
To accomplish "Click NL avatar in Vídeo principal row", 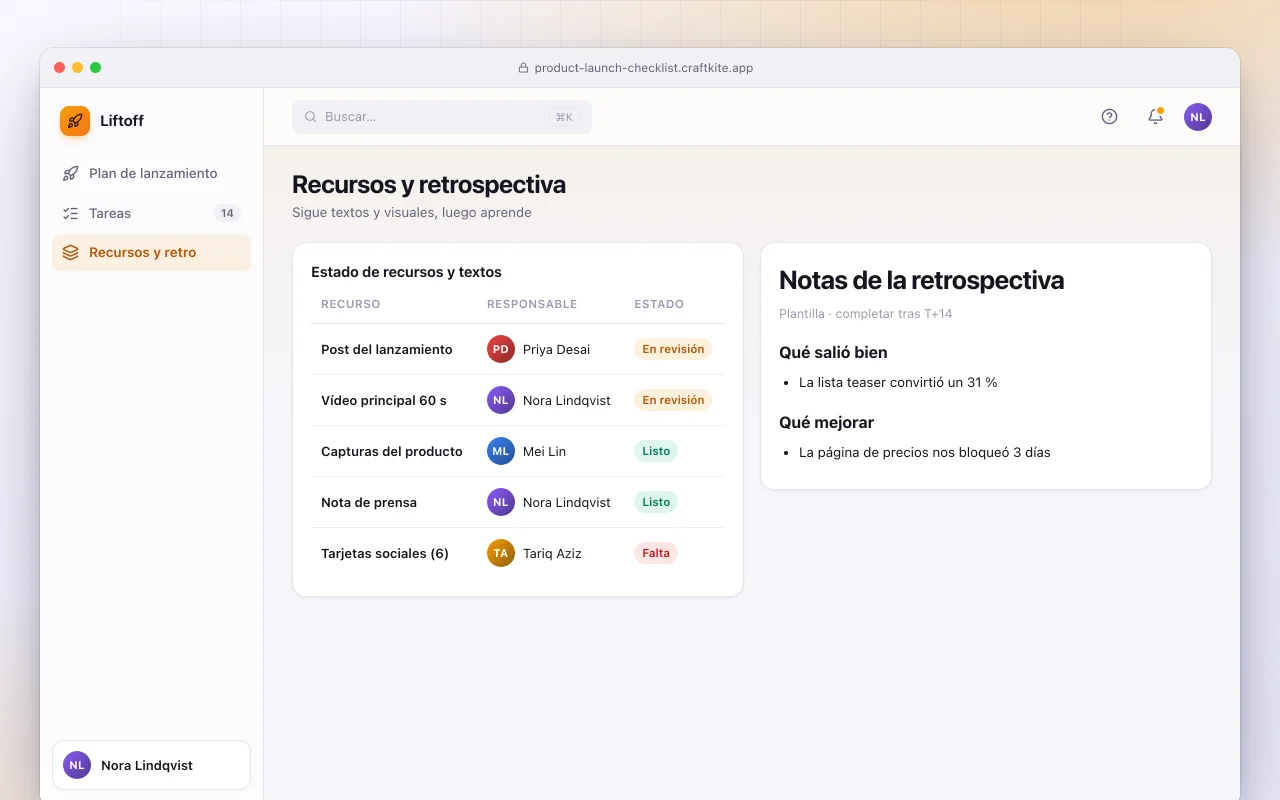I will click(x=501, y=400).
